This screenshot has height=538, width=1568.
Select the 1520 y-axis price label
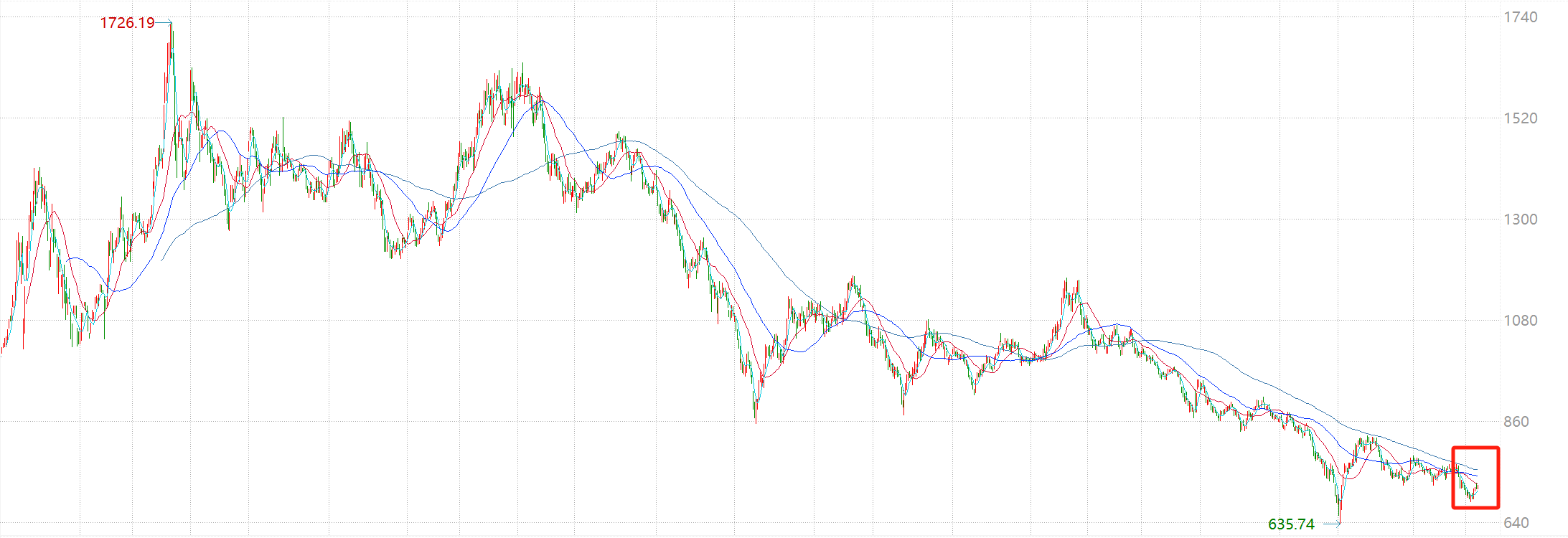pyautogui.click(x=1521, y=118)
